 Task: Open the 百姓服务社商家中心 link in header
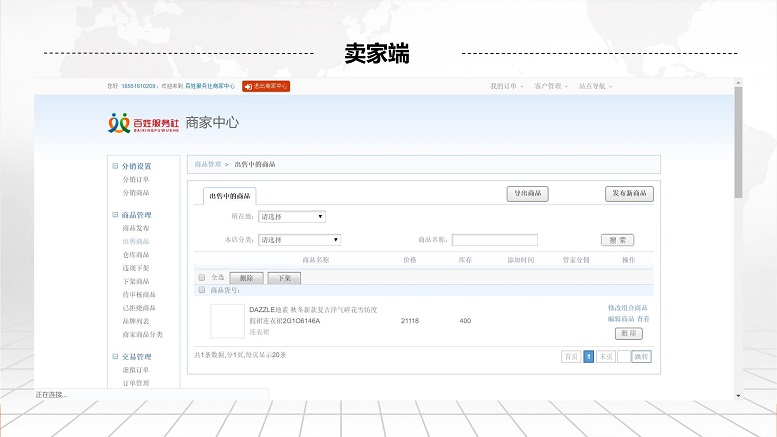pos(210,86)
